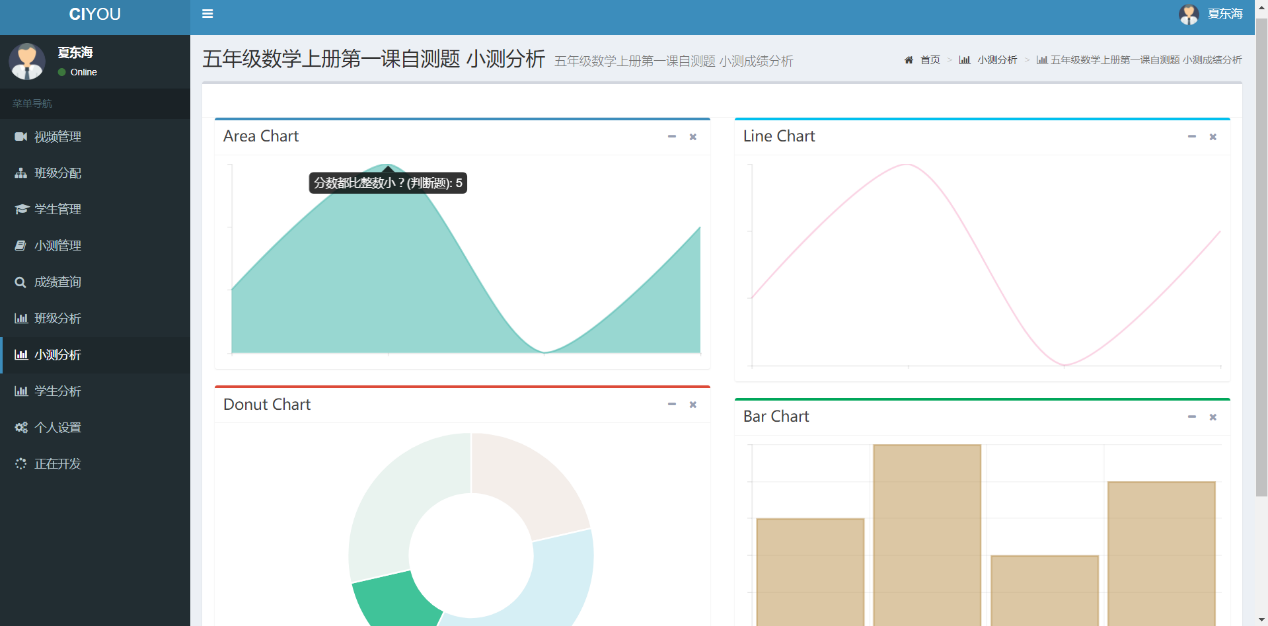Open the 小测管理 menu item
This screenshot has width=1268, height=626.
pos(95,246)
